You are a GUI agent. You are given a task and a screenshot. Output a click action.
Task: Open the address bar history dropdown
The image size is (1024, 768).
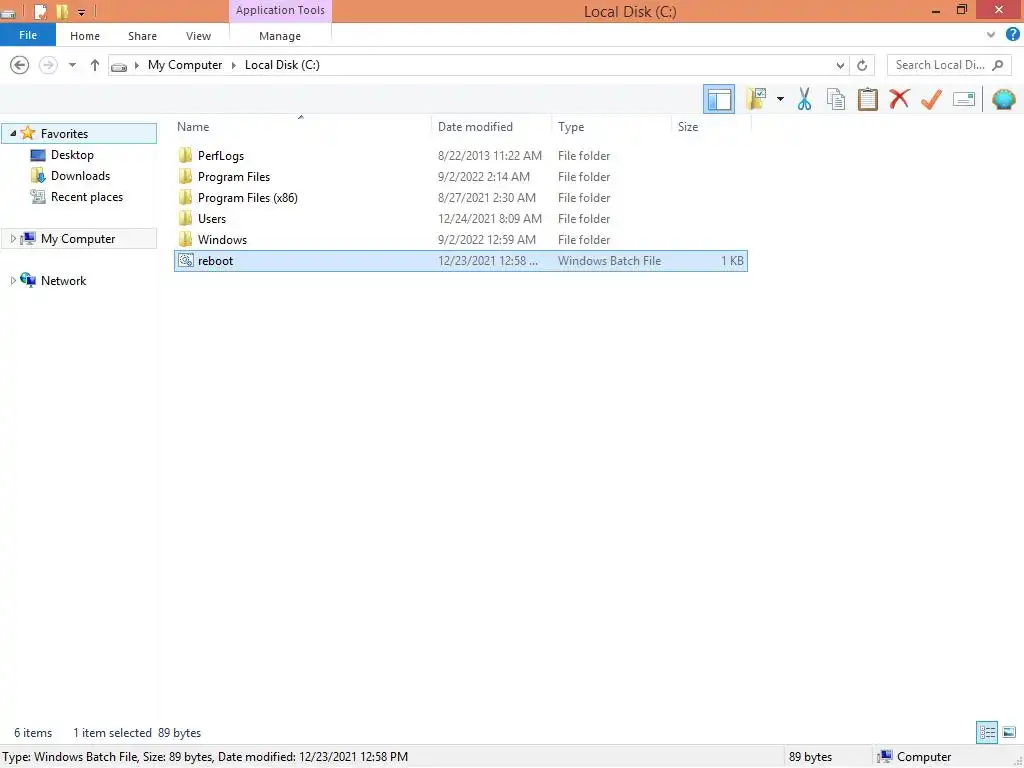(x=840, y=65)
